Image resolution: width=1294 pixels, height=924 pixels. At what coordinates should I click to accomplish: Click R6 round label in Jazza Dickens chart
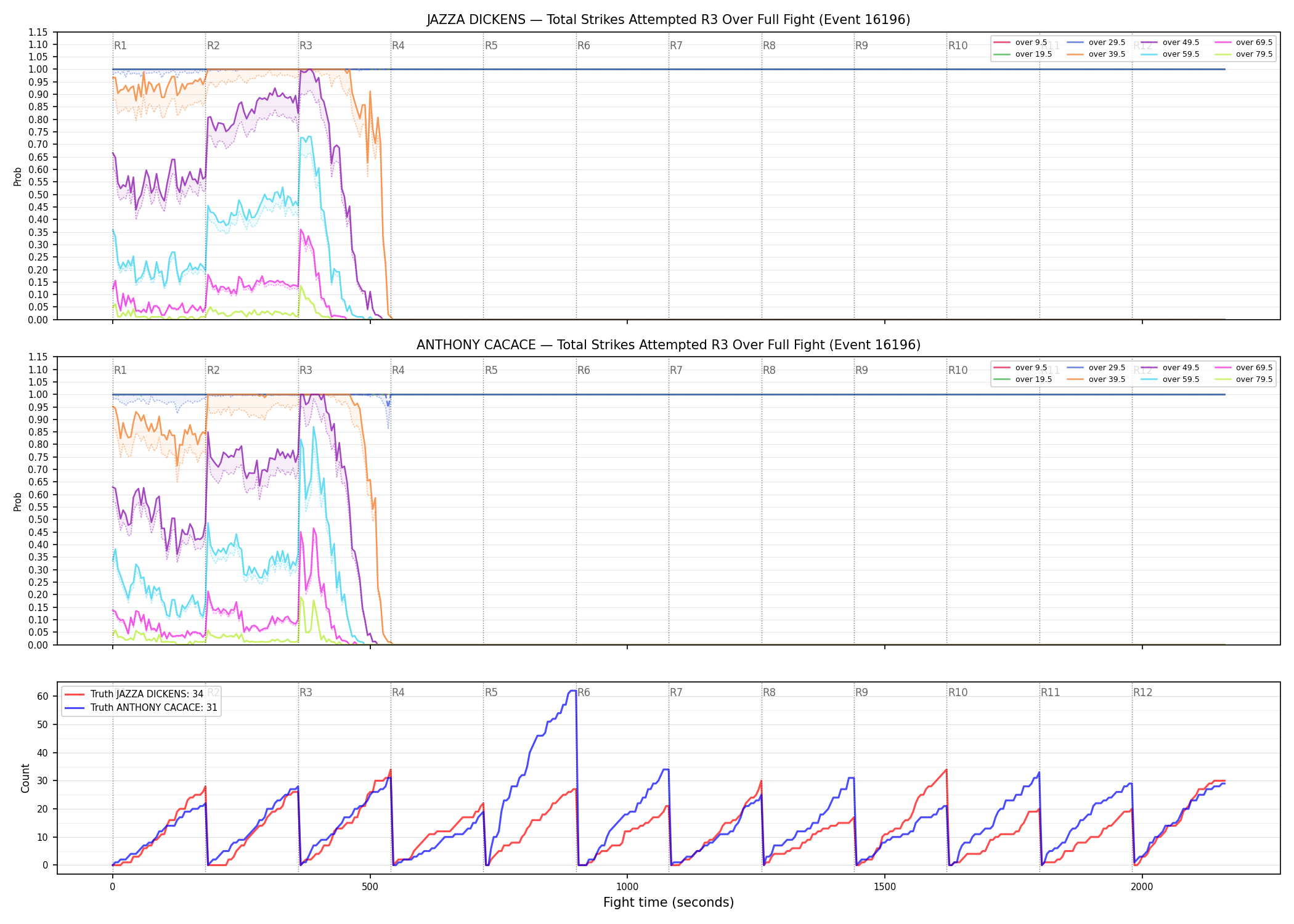click(x=584, y=46)
